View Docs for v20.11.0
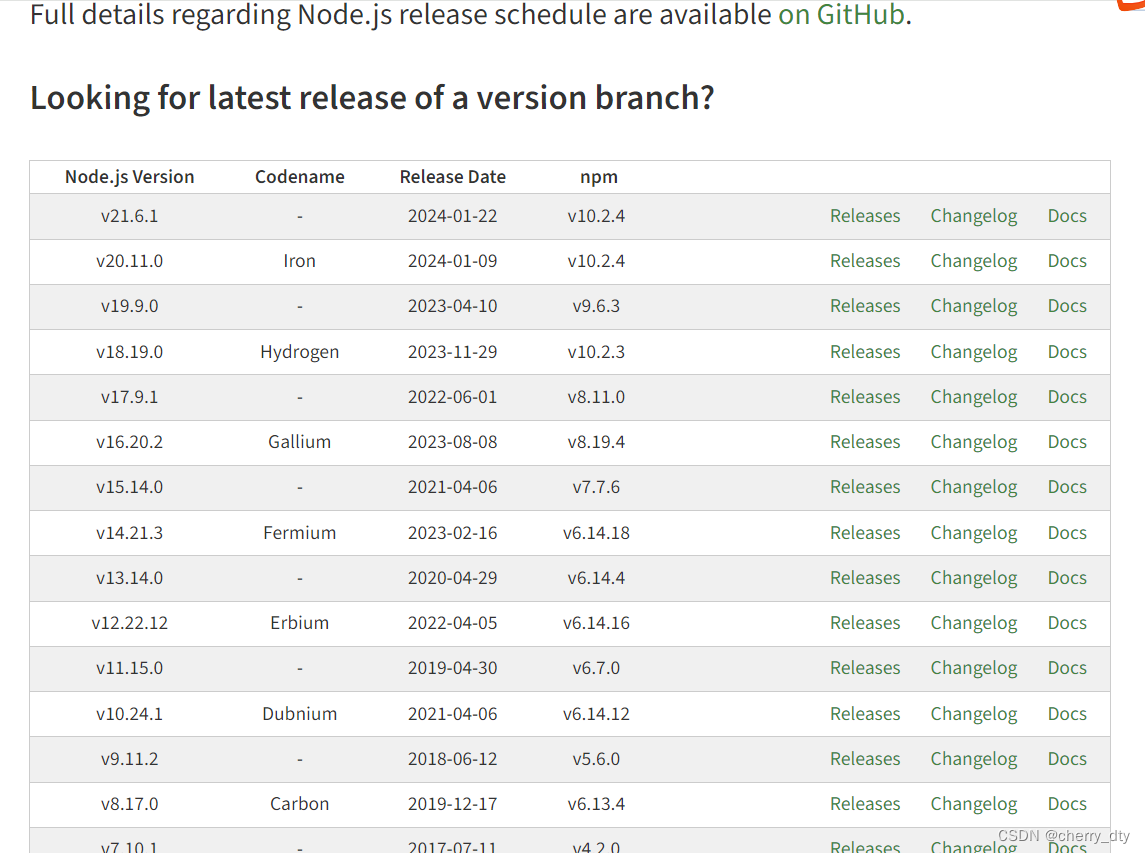Image resolution: width=1145 pixels, height=853 pixels. tap(1067, 261)
